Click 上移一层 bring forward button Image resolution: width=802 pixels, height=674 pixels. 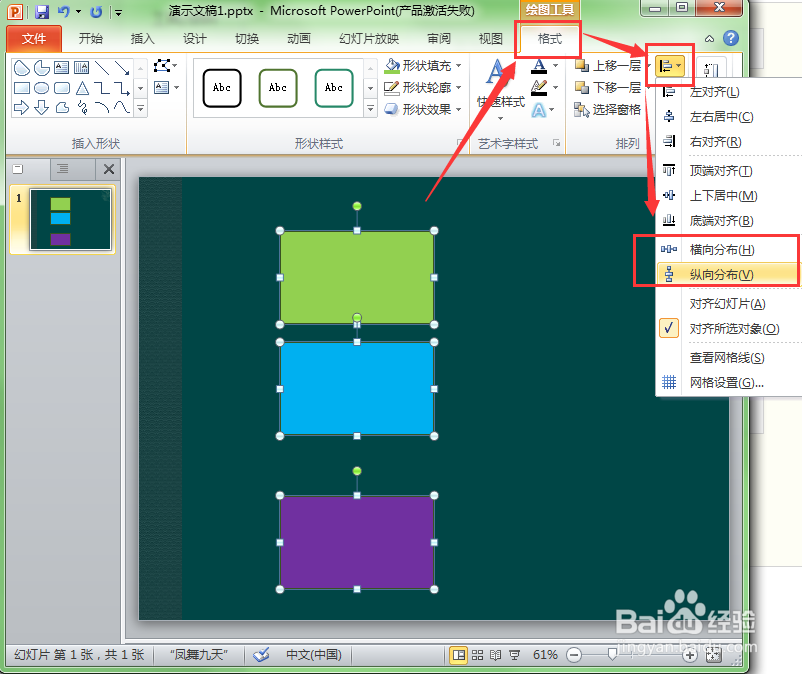click(608, 65)
